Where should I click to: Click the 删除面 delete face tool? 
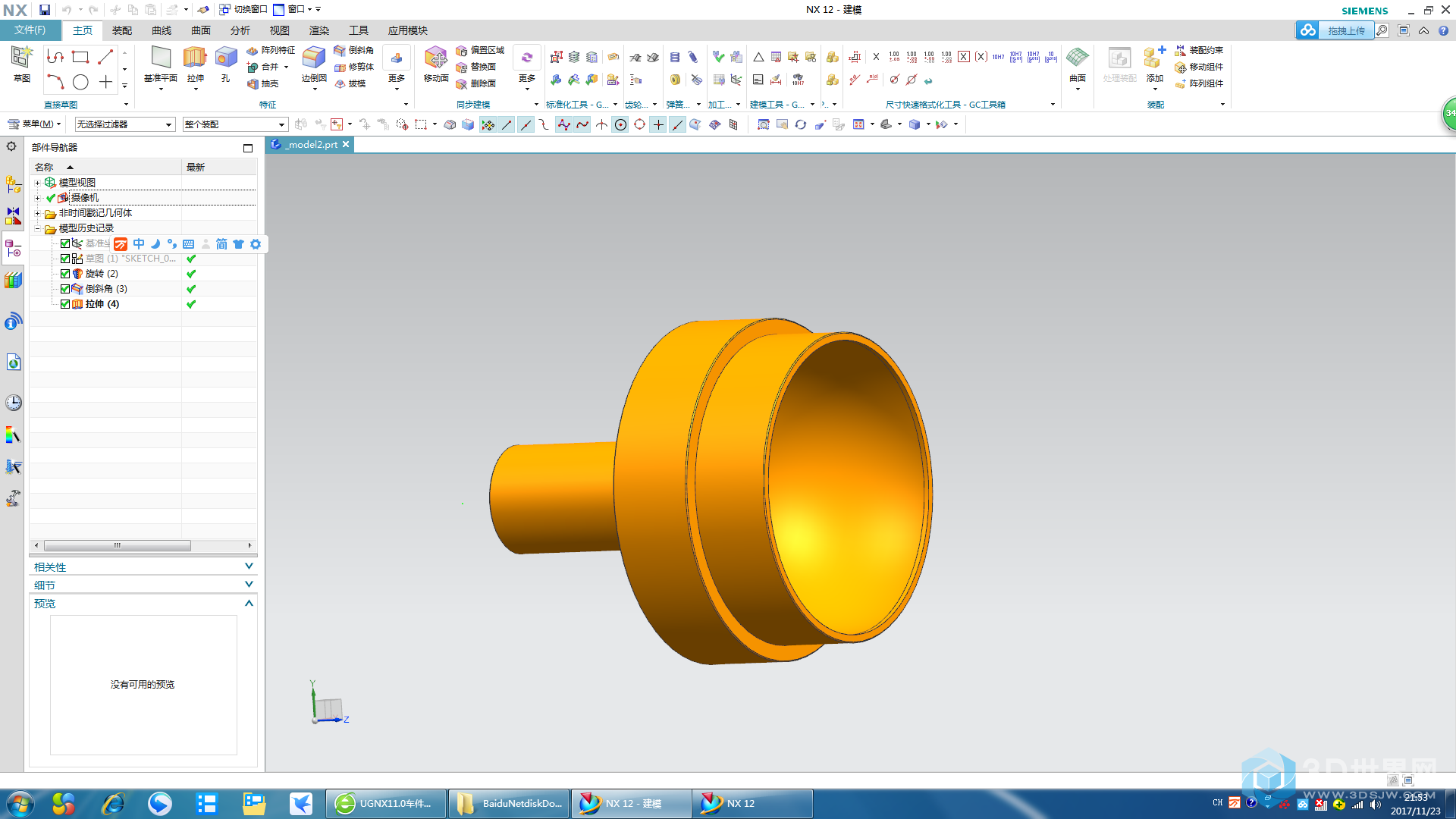coord(476,83)
